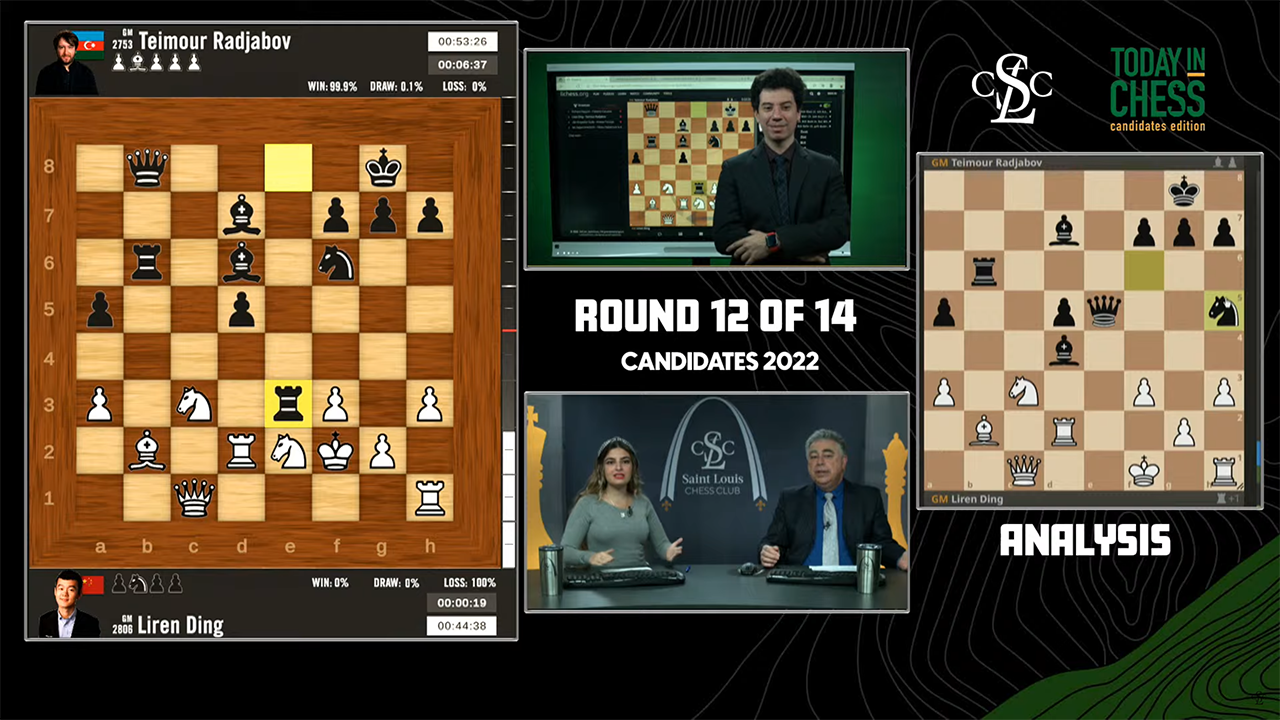Click Radjabov's 00:53:26 clock
1280x720 pixels.
[462, 42]
